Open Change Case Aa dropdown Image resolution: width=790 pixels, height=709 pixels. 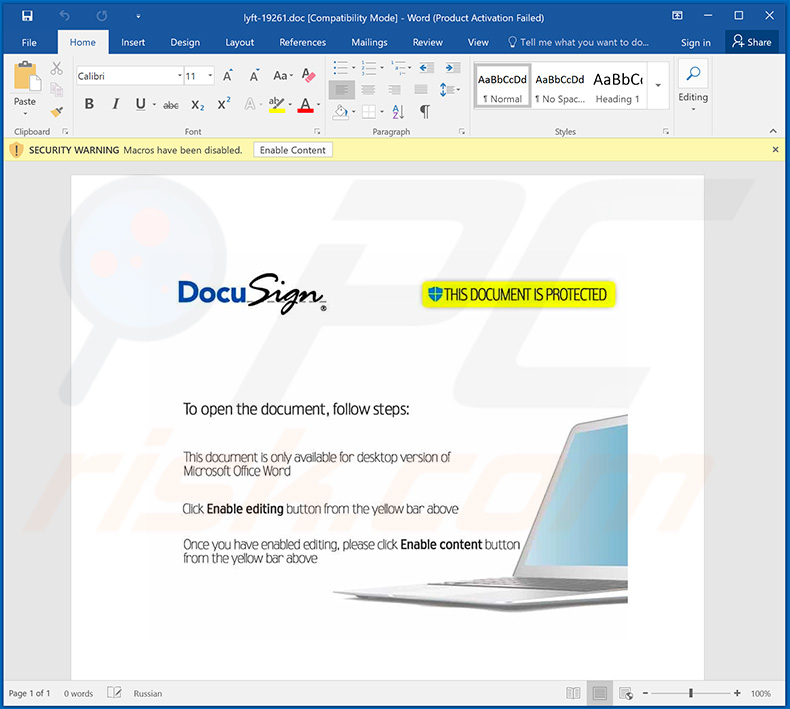pyautogui.click(x=283, y=76)
